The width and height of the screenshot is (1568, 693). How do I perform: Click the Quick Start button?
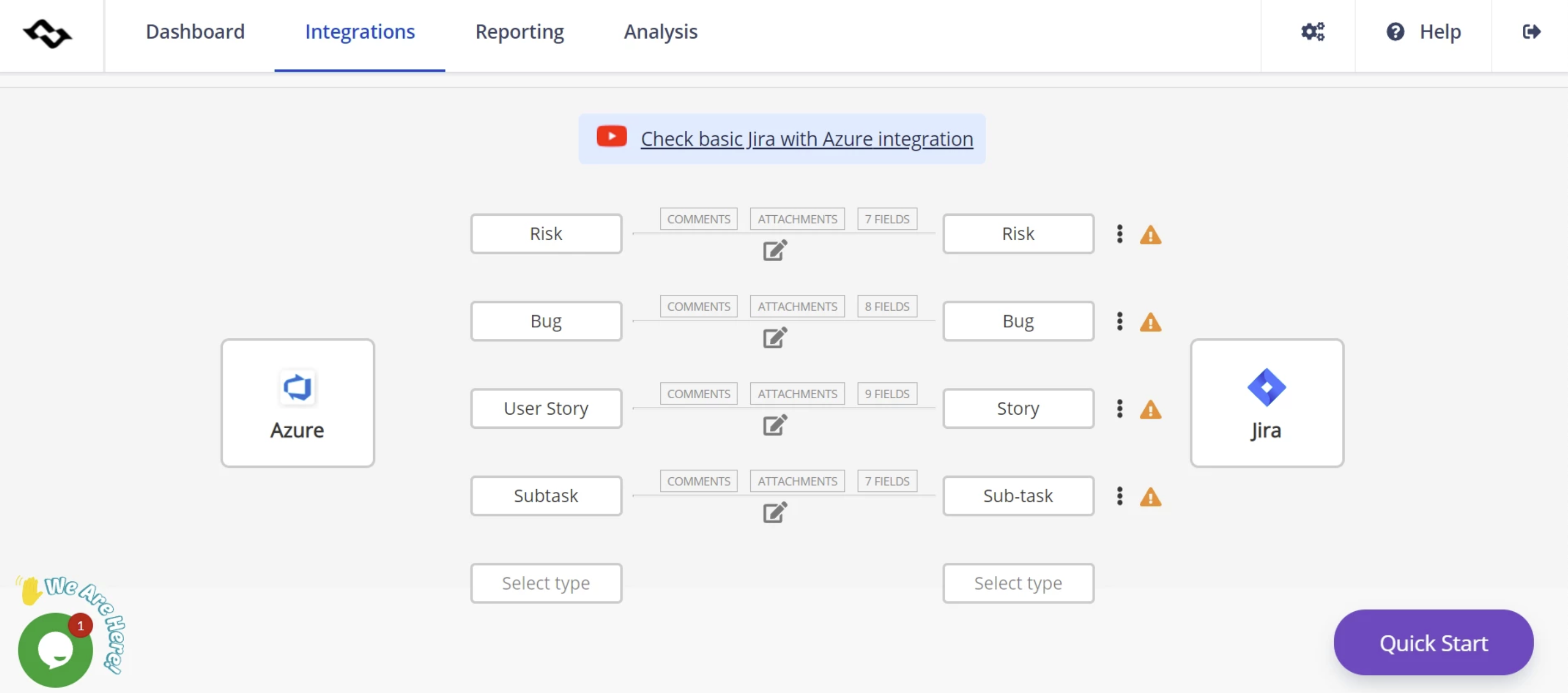[x=1433, y=642]
